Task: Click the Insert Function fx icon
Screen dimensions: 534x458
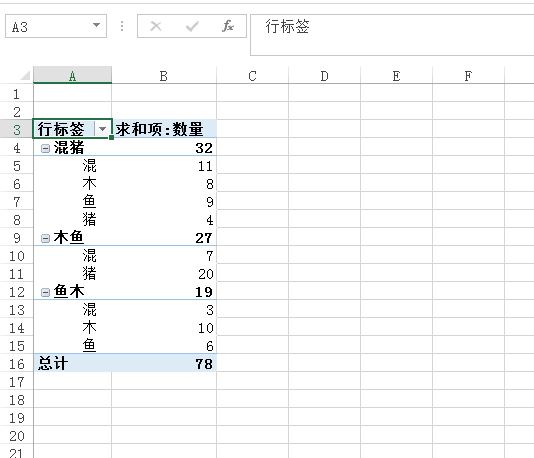Action: 228,26
